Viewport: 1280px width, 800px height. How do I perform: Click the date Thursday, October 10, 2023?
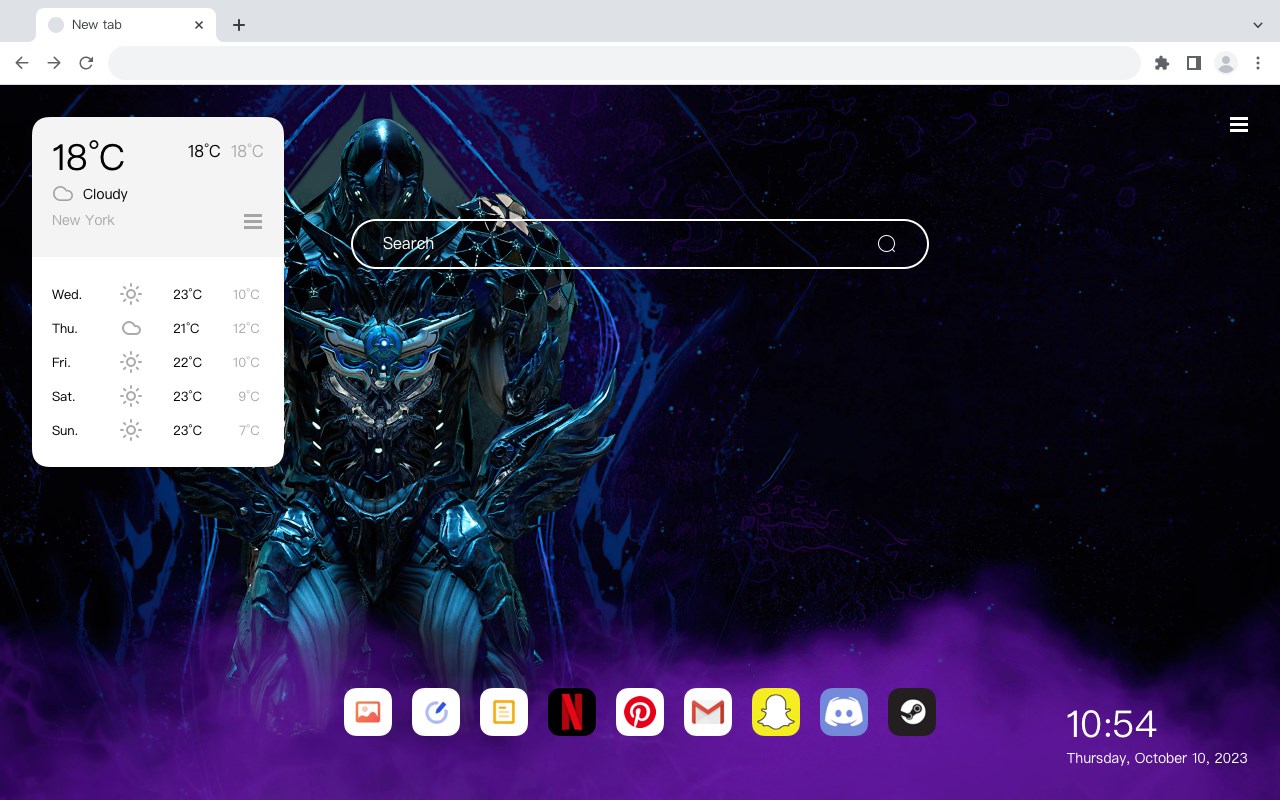click(x=1157, y=758)
